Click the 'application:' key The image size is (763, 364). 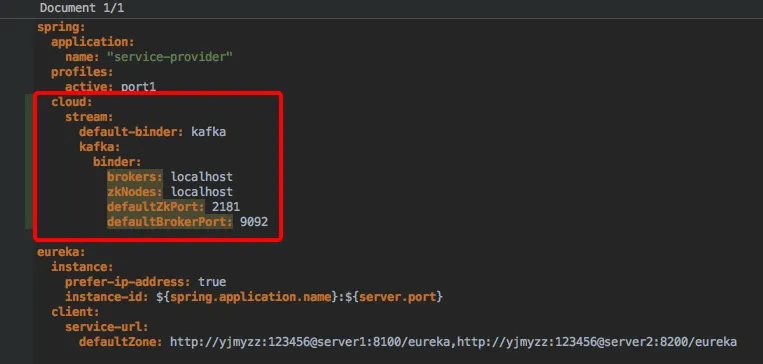click(93, 42)
